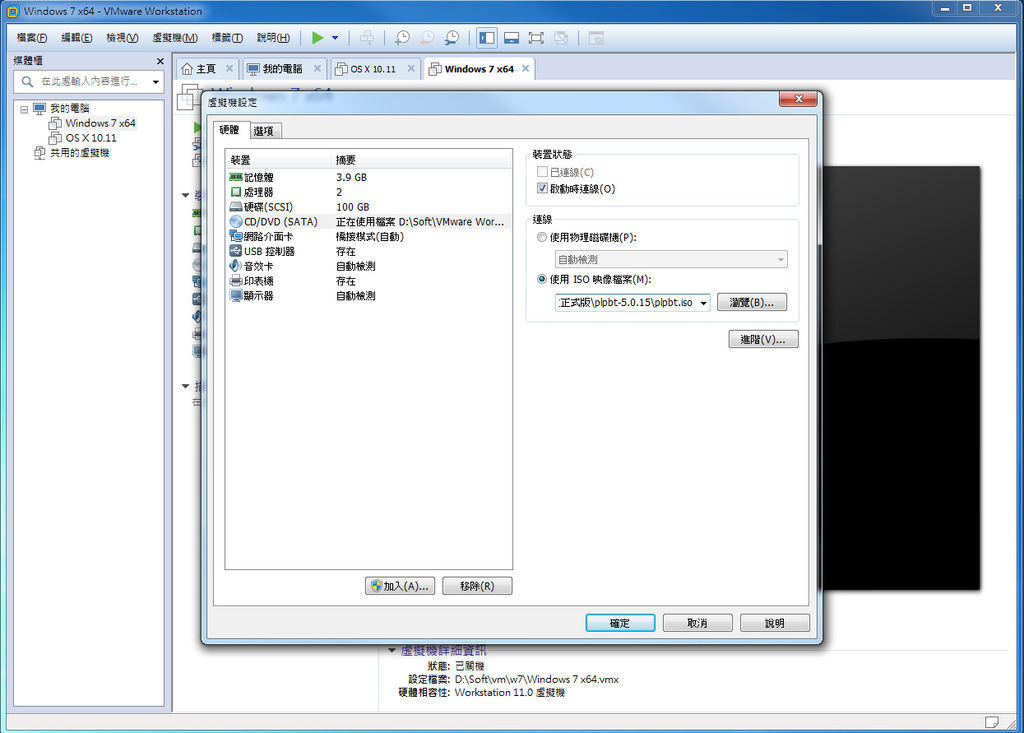The height and width of the screenshot is (733, 1024).
Task: Open the physical drive 自動檢測 dropdown
Action: tap(671, 259)
